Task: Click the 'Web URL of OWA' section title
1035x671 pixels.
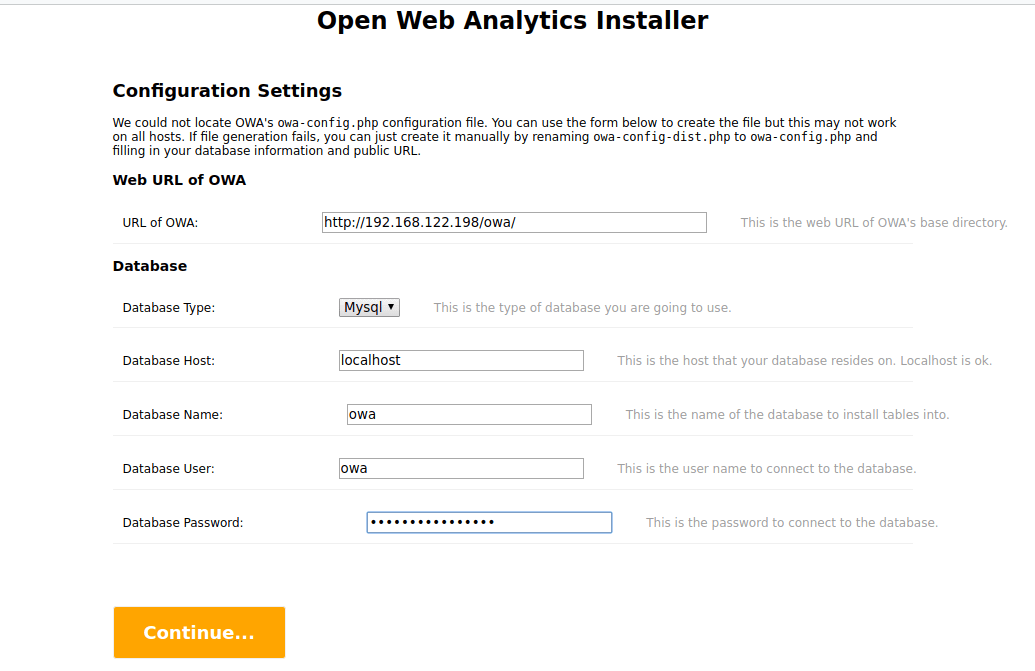Action: 179,180
